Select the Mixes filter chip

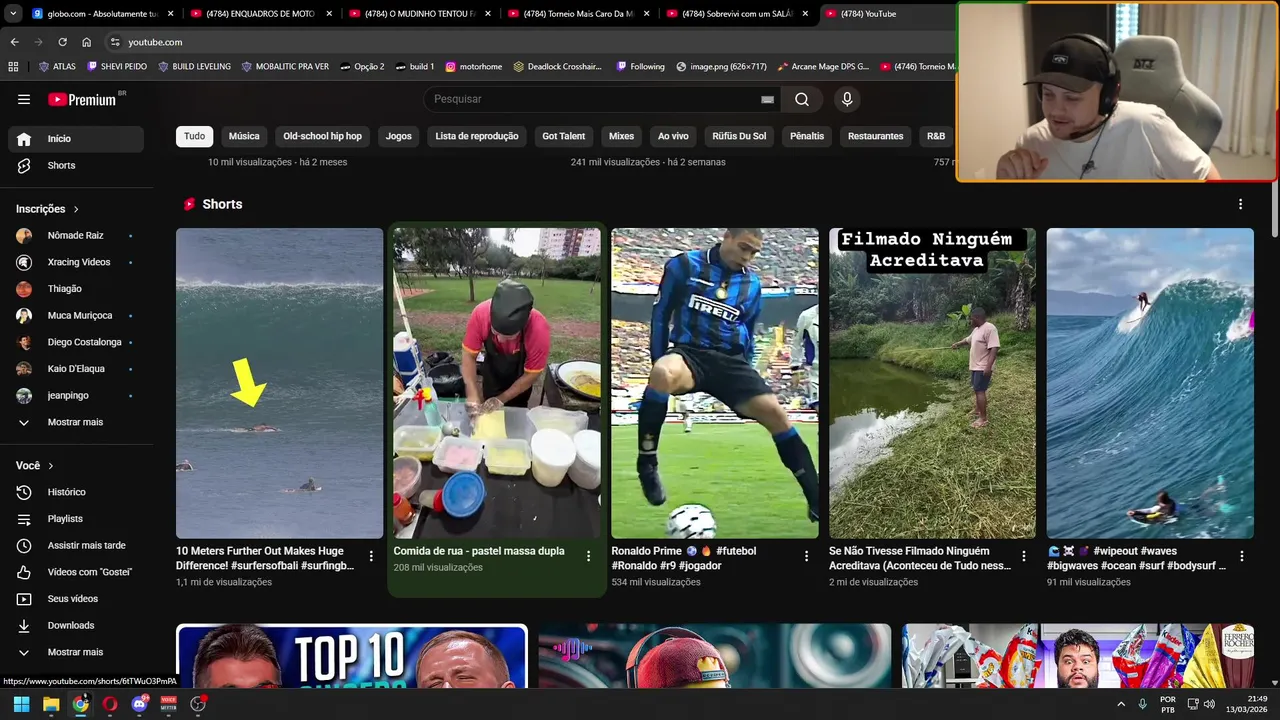(621, 136)
